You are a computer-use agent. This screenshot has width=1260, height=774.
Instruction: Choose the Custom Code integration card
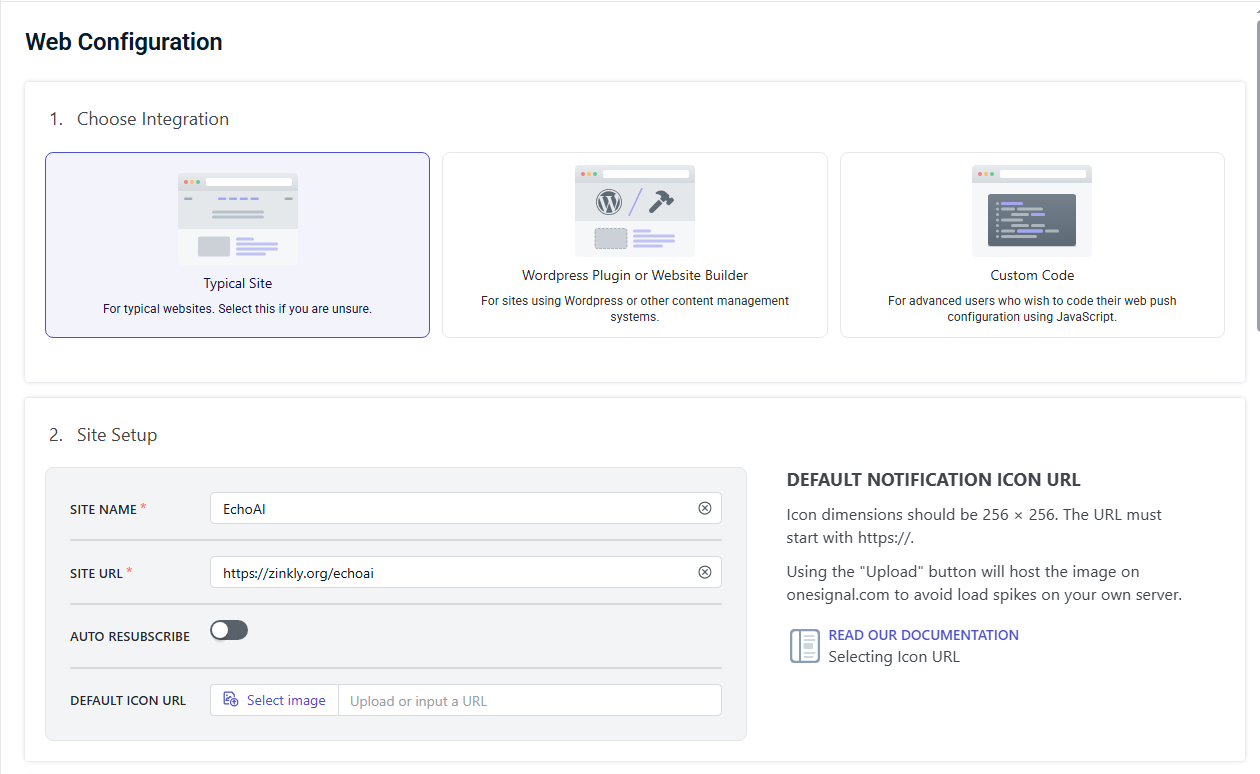1032,245
